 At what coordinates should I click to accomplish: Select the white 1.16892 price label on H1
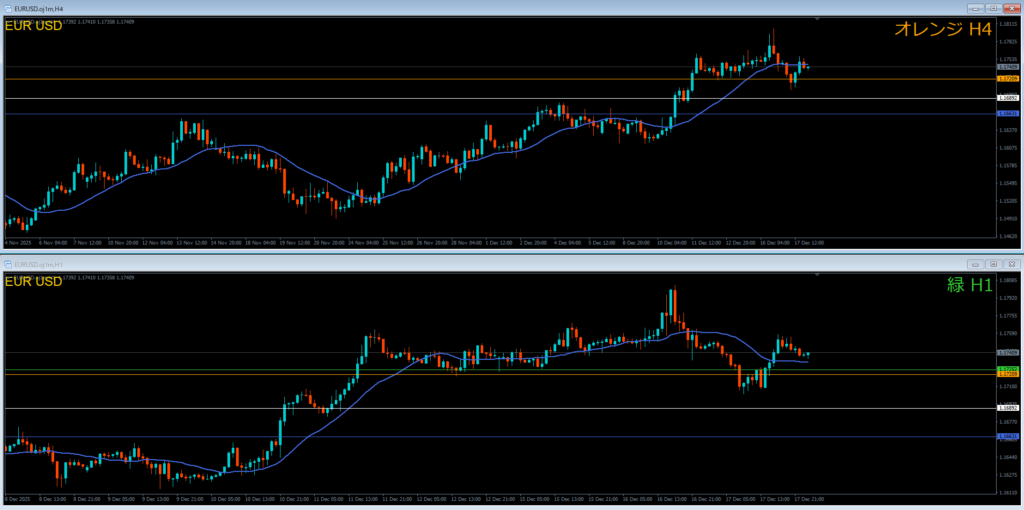(x=1008, y=408)
